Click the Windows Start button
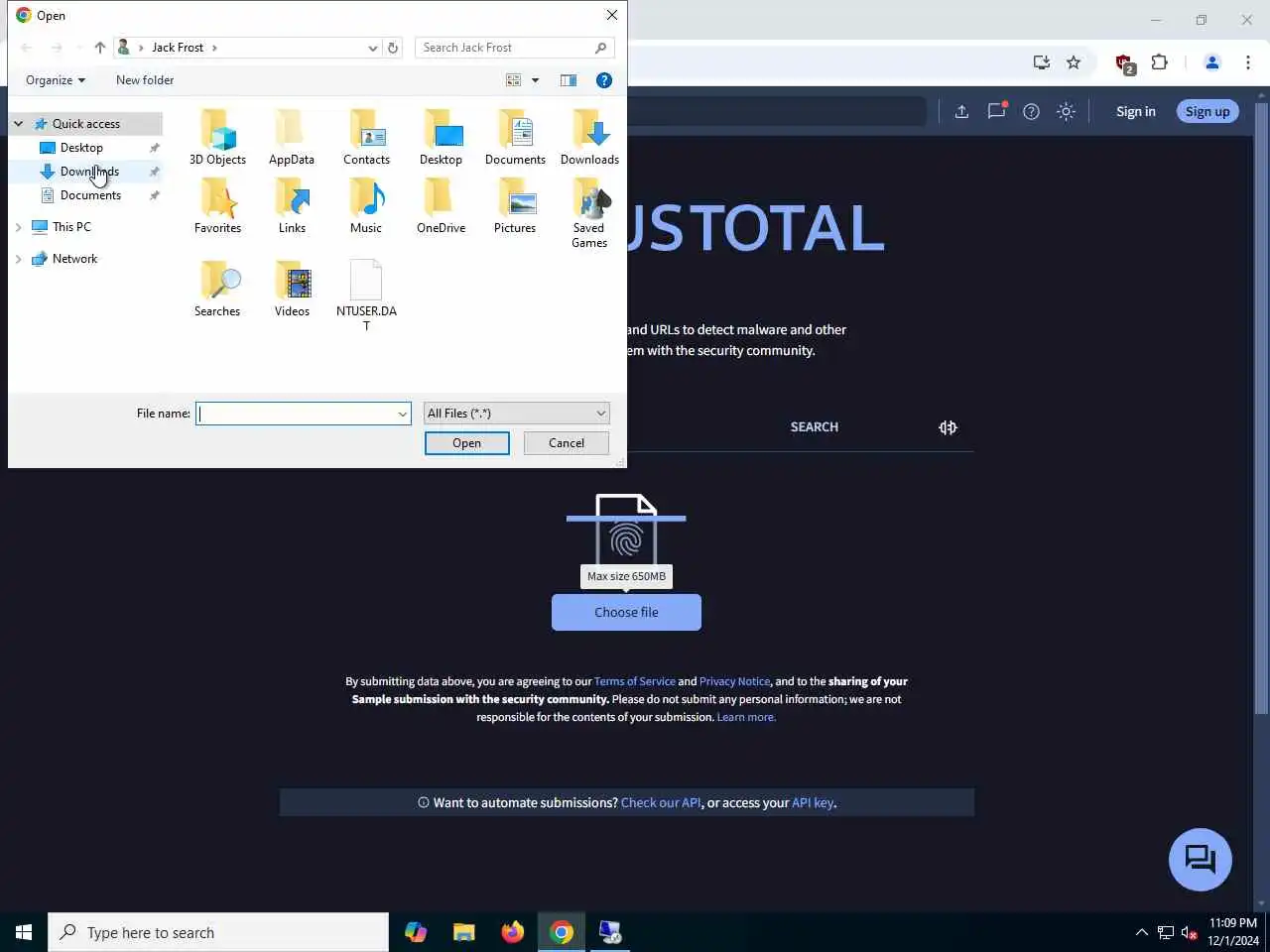This screenshot has width=1270, height=952. pos(24,932)
